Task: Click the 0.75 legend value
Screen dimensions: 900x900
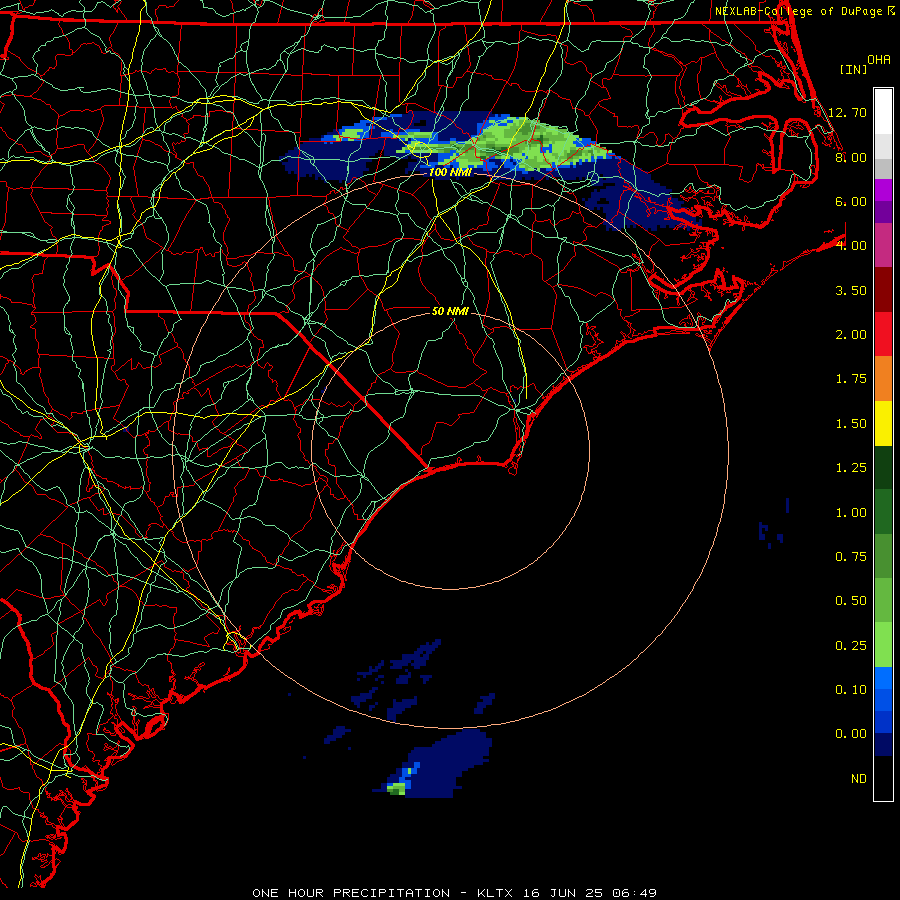Action: point(851,557)
